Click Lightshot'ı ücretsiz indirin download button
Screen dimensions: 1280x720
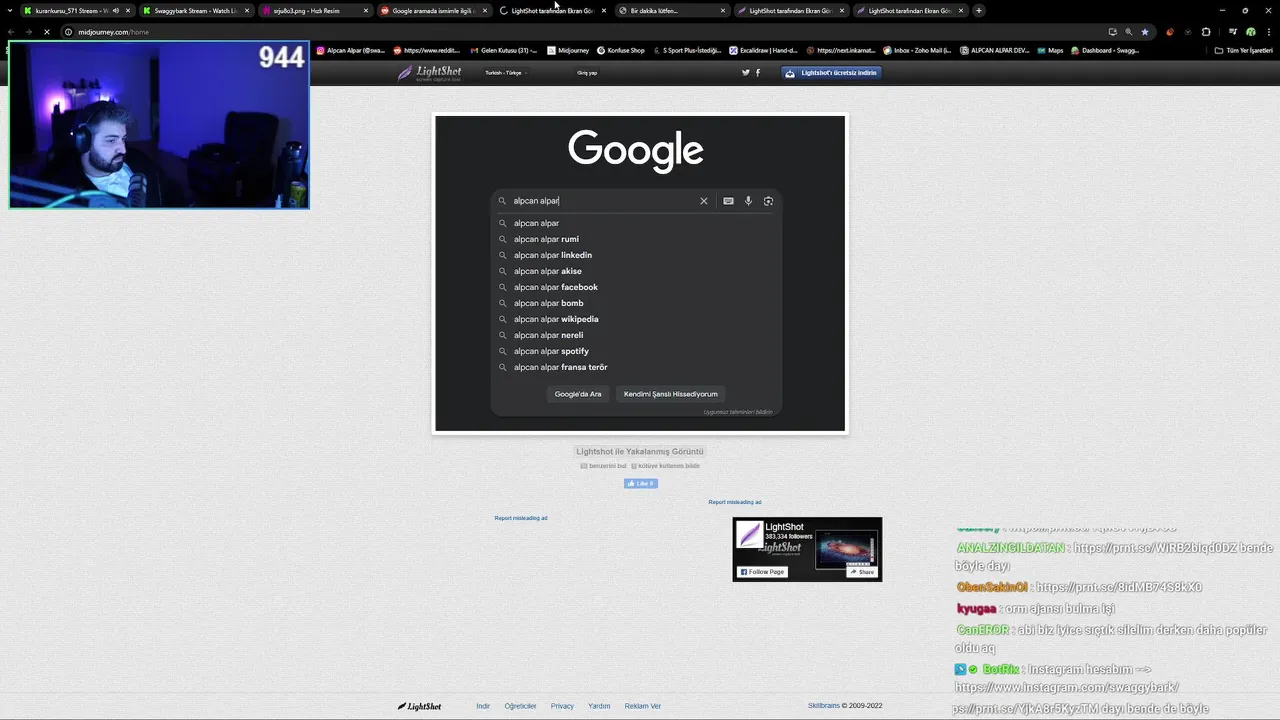(832, 73)
